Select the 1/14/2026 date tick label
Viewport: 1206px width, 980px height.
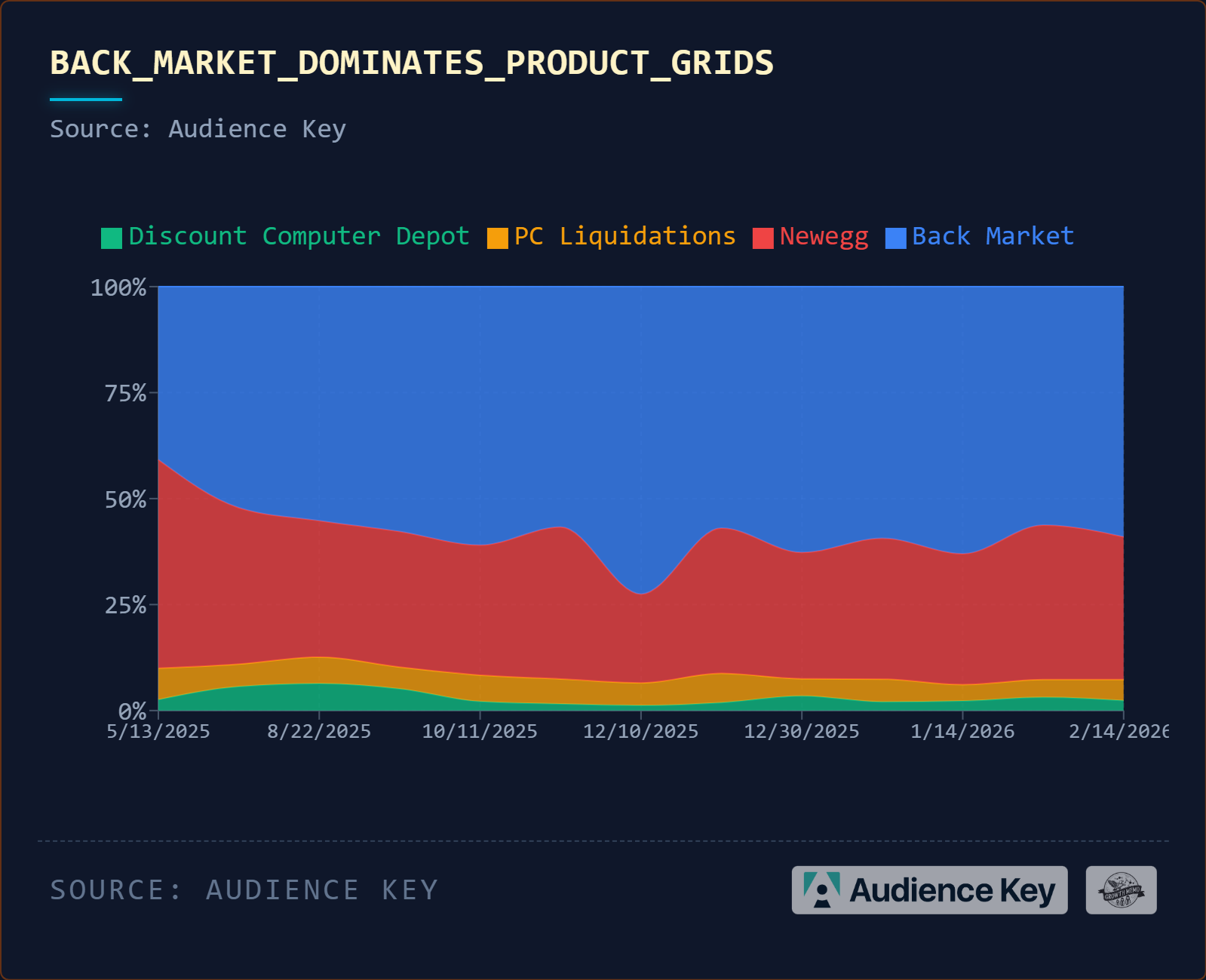(962, 731)
